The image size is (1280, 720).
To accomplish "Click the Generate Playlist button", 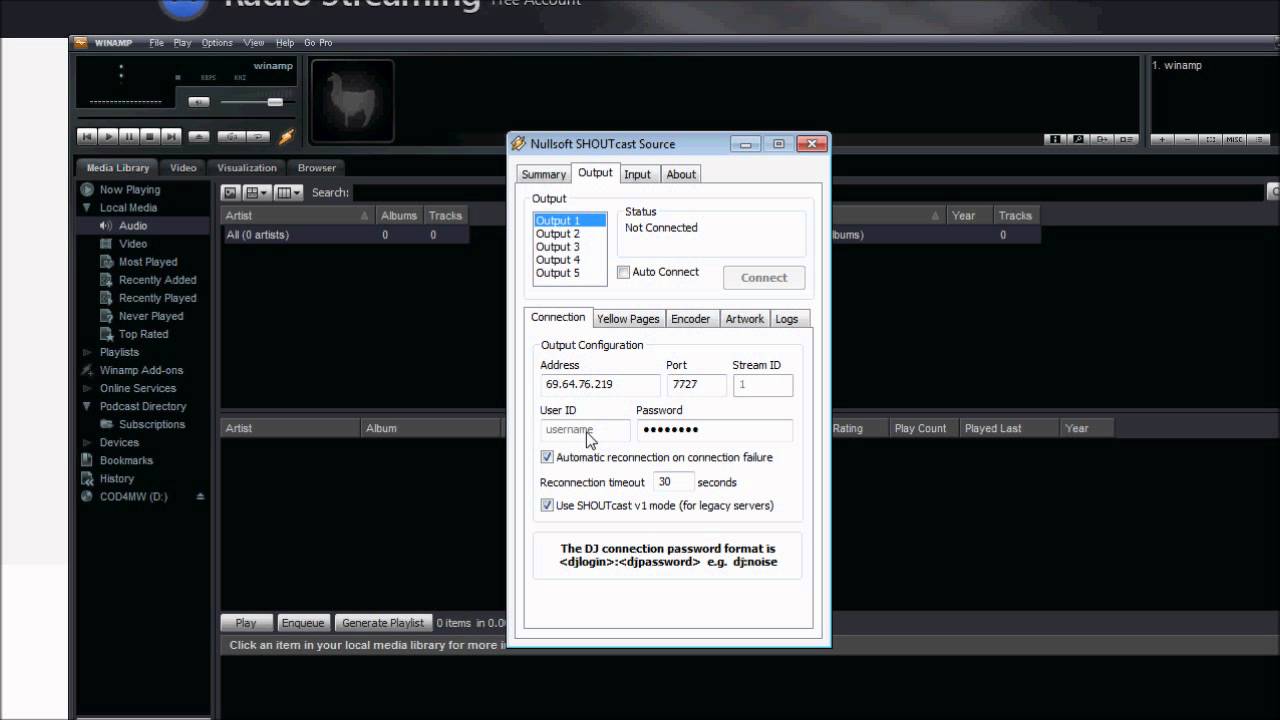I will (x=383, y=623).
